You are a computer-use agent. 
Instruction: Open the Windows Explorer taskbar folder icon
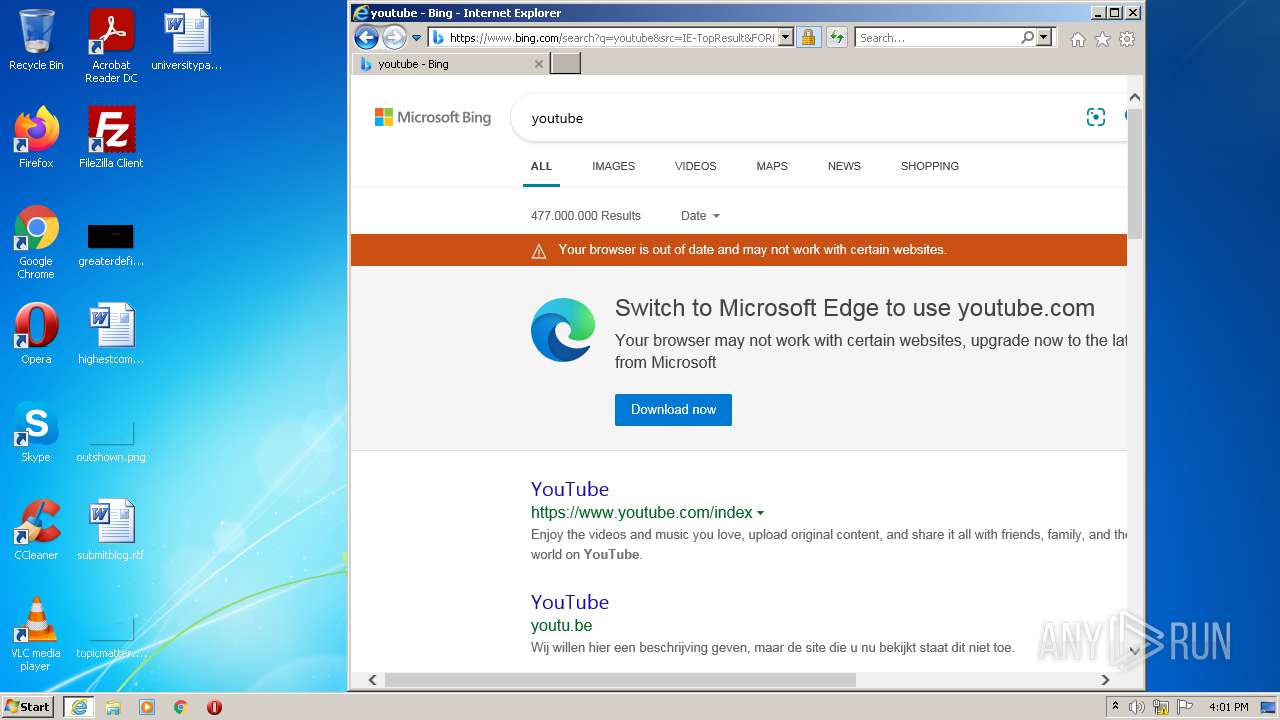click(113, 707)
